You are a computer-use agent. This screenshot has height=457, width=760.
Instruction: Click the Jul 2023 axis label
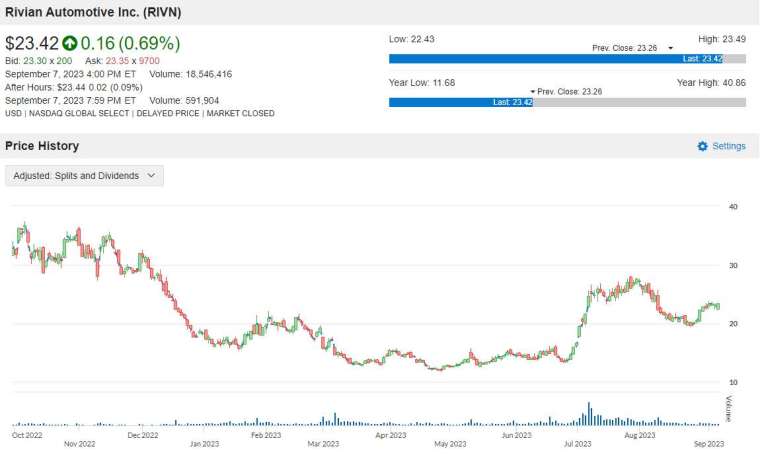(x=578, y=444)
